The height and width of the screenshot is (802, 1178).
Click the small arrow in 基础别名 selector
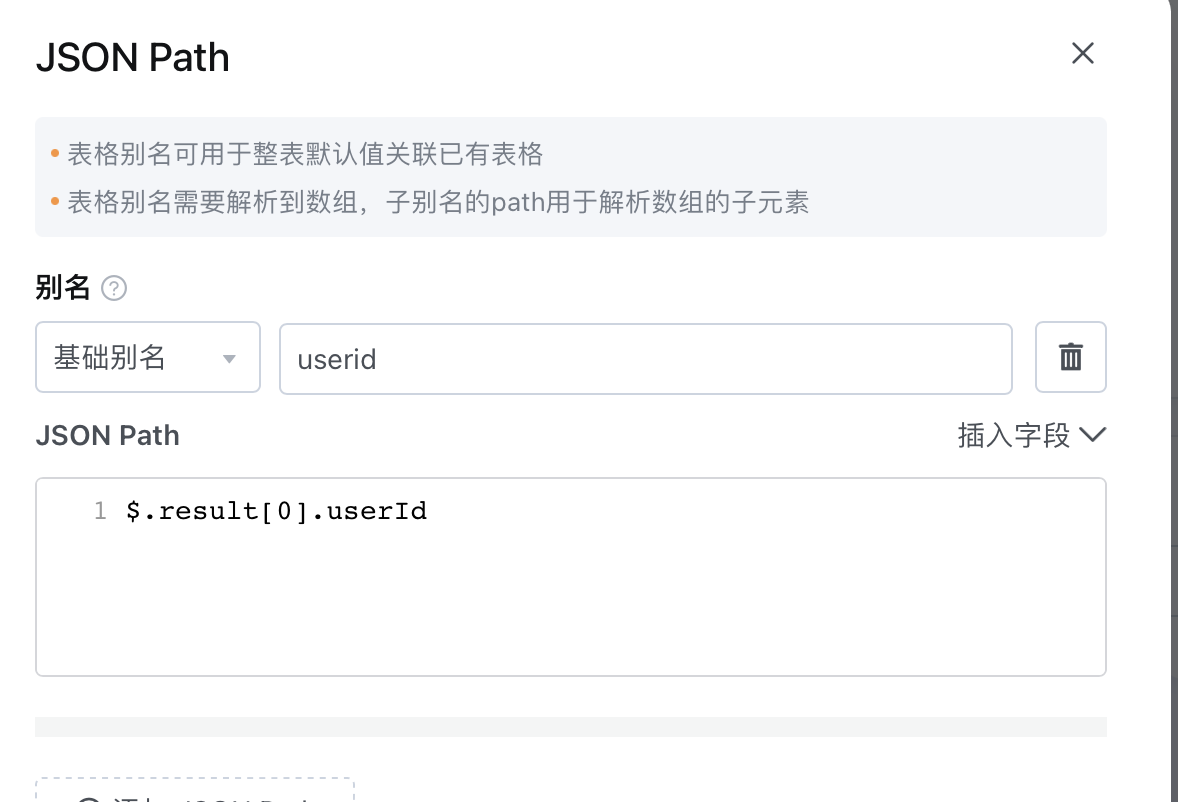pos(229,359)
